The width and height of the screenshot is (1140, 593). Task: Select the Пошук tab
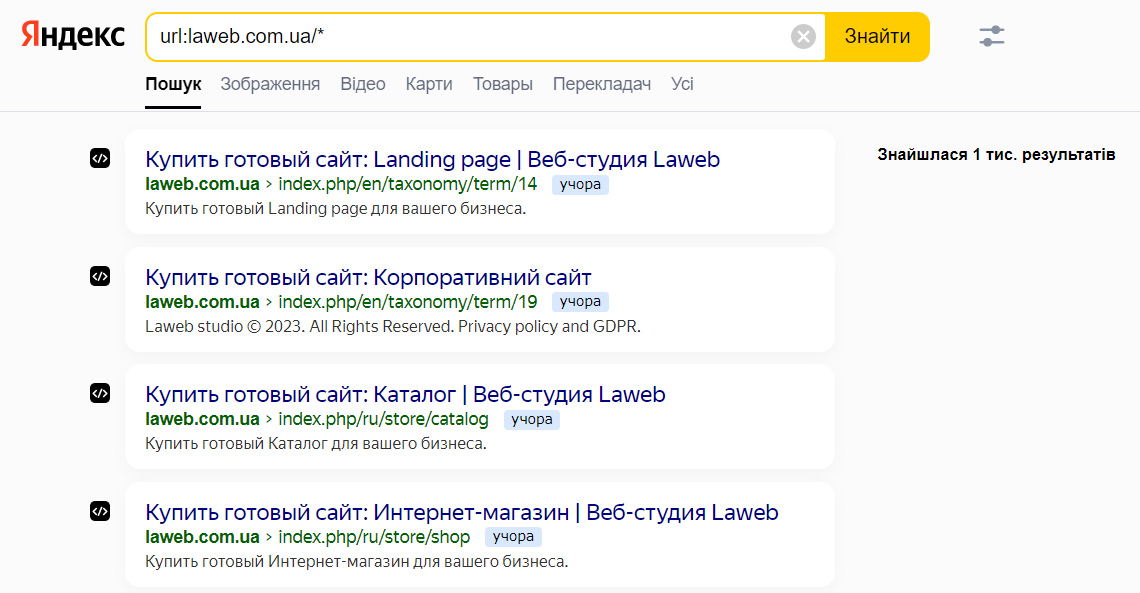[173, 84]
